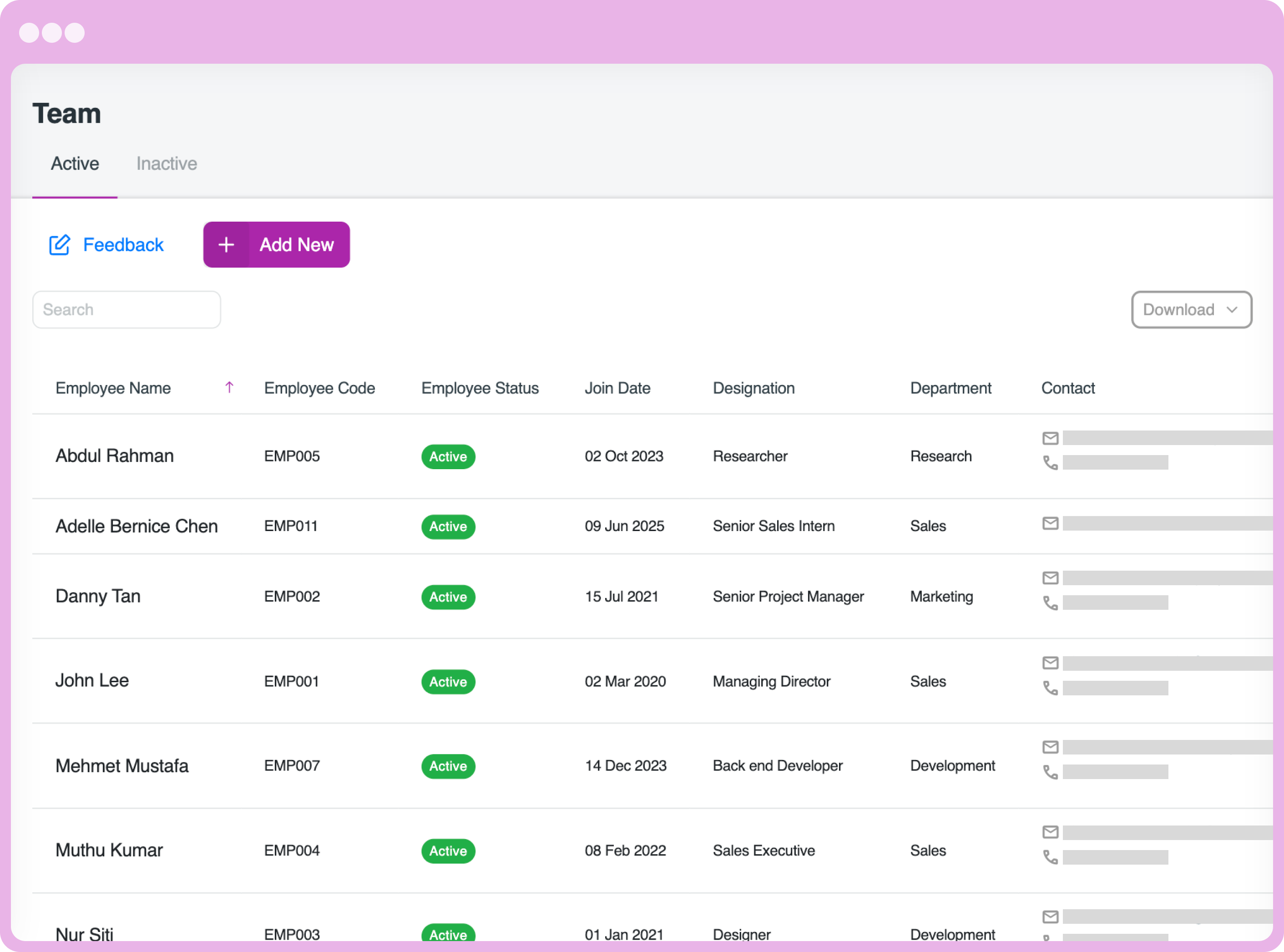Click the phone icon for Mehmet Mustafa
The image size is (1284, 952).
tap(1050, 772)
